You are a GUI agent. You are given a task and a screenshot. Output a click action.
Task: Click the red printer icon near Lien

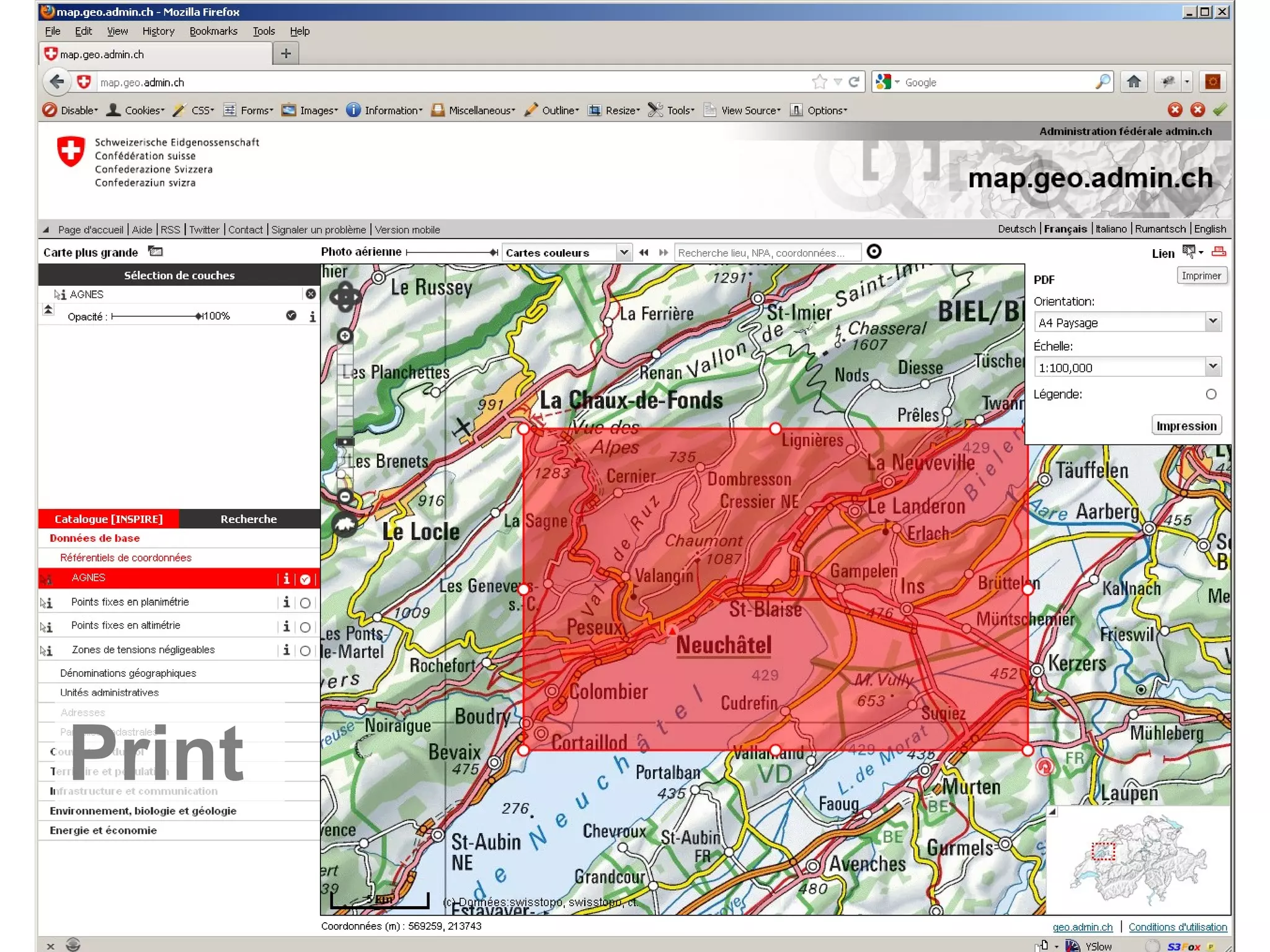pyautogui.click(x=1219, y=252)
